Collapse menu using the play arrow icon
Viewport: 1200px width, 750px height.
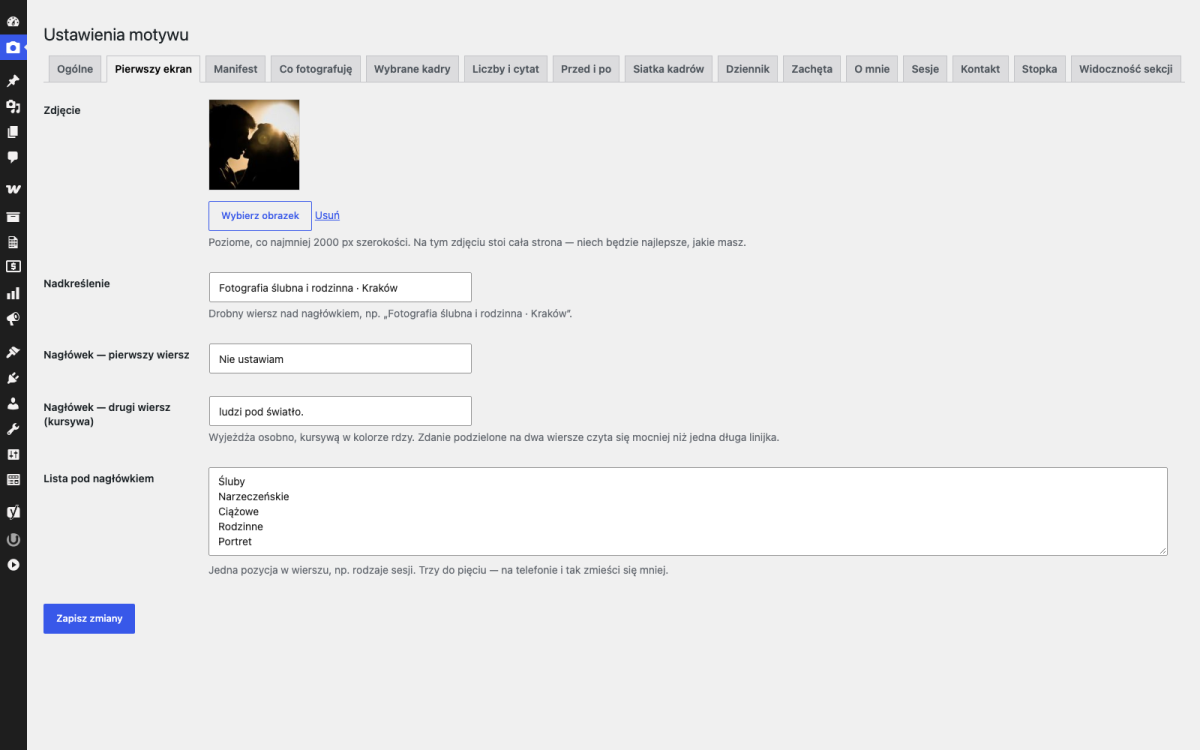coord(13,565)
